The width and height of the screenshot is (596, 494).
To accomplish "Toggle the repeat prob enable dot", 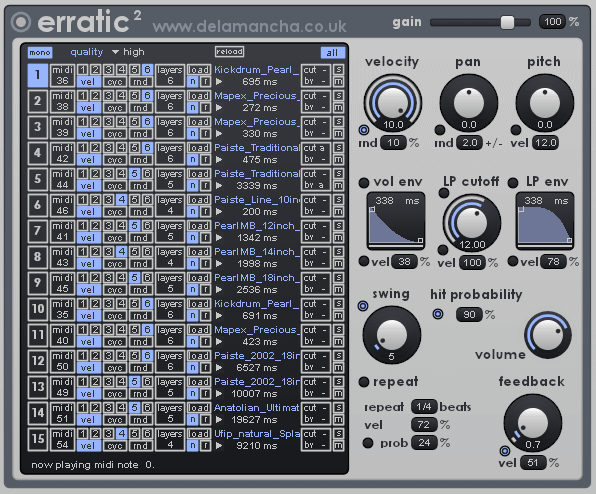I will point(368,443).
